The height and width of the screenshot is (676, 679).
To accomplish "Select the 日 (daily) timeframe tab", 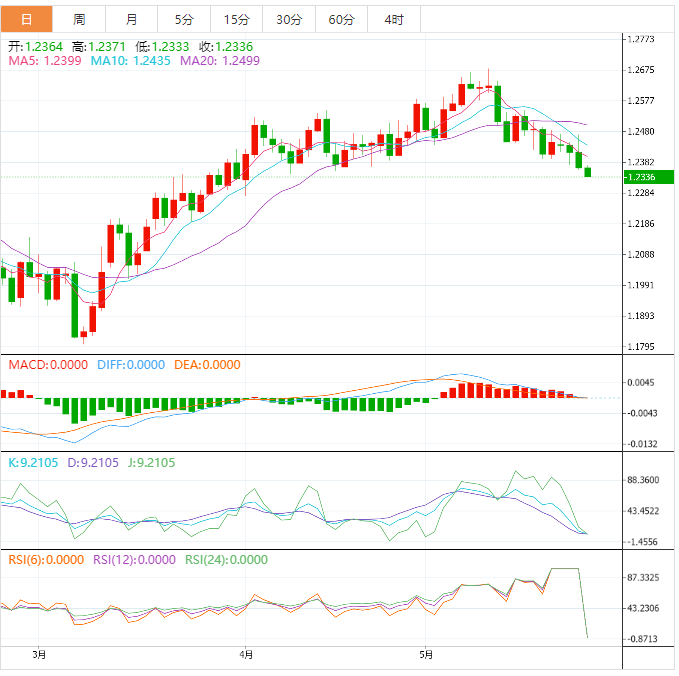I will click(x=26, y=19).
